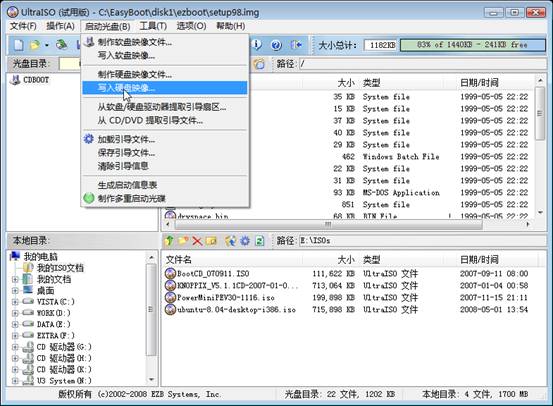Click the ubuntu-8.04-desktop-i386.iso file icon
This screenshot has height=406, width=553.
[170, 309]
